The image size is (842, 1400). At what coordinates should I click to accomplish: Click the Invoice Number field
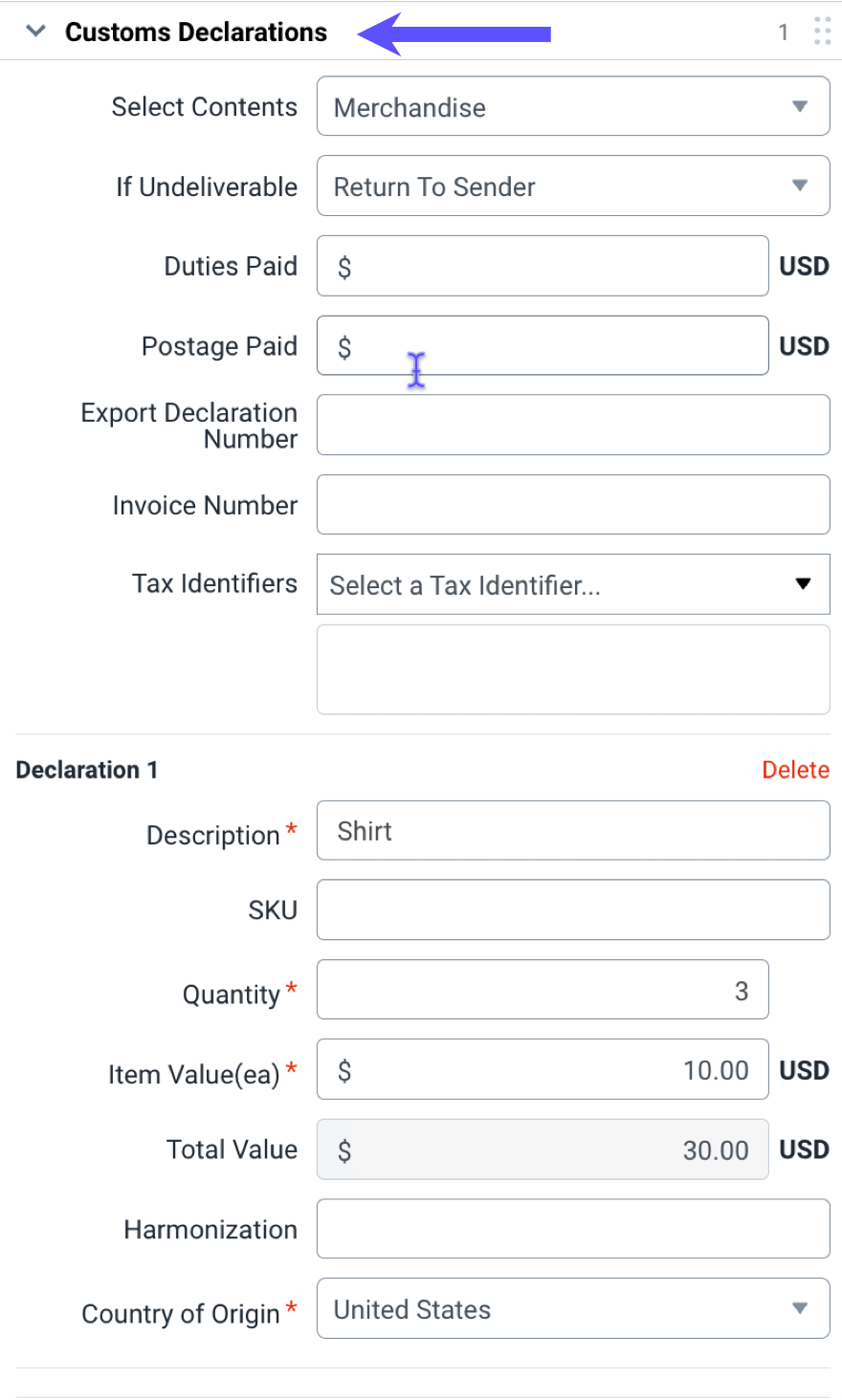(x=572, y=504)
